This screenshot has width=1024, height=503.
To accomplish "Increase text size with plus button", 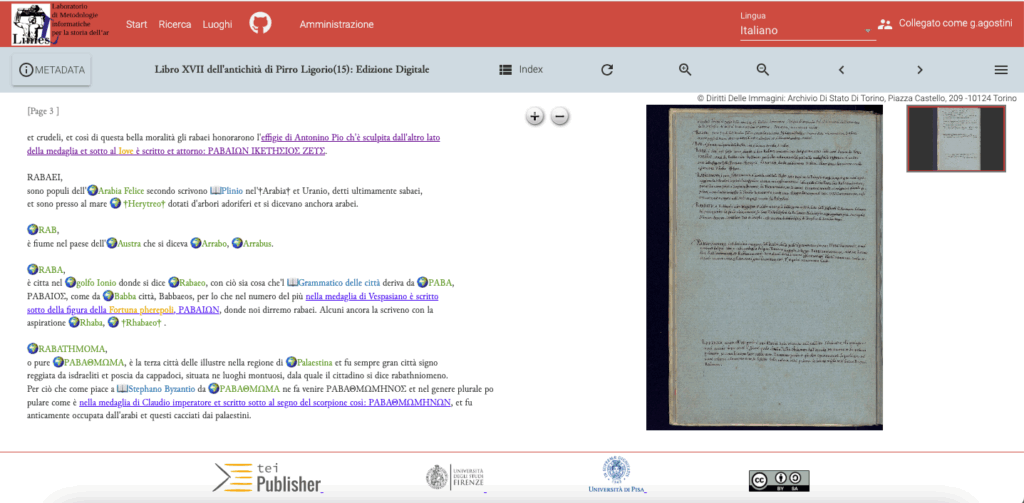I will tap(535, 117).
